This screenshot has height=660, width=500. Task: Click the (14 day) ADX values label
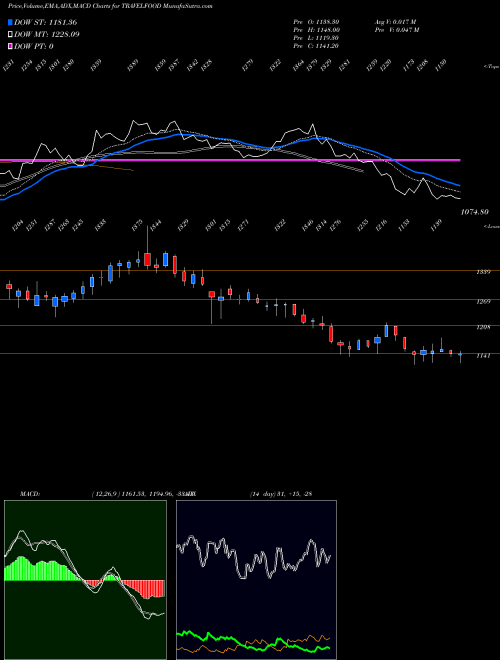[281, 493]
